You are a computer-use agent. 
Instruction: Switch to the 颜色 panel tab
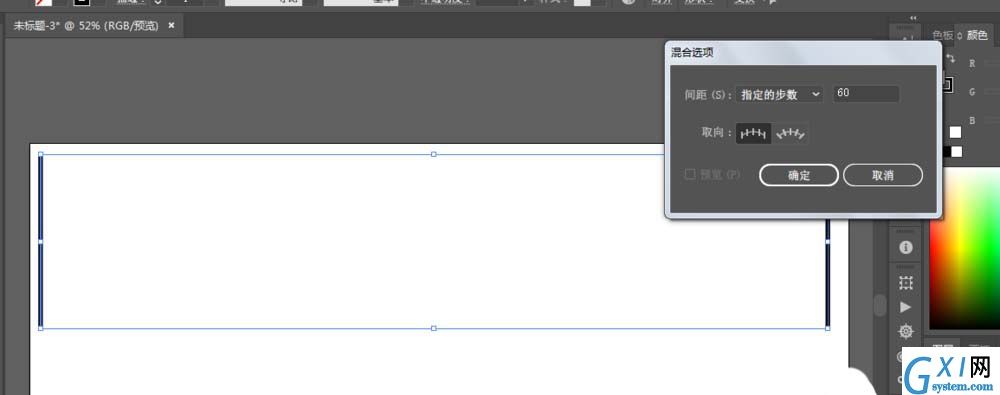tap(977, 36)
